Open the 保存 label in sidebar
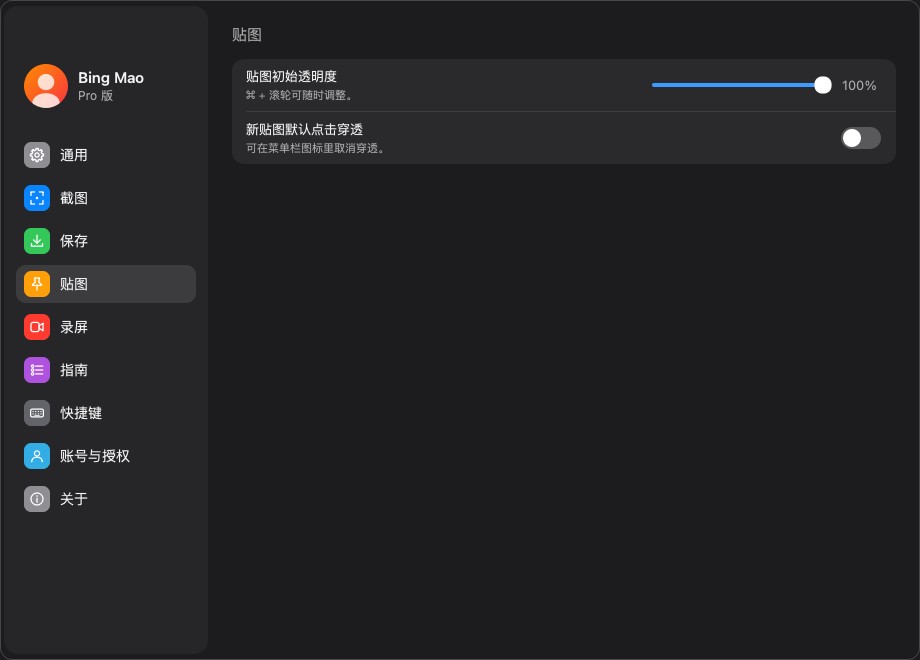The height and width of the screenshot is (660, 920). 74,241
